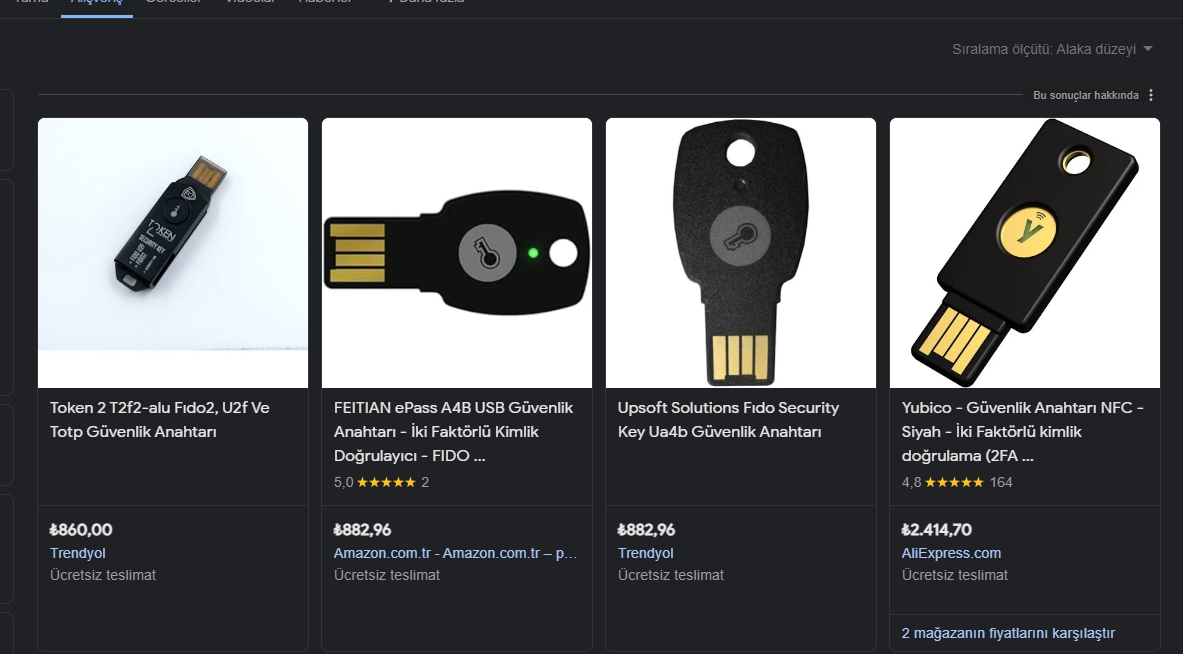The image size is (1183, 654).
Task: Click the 'Bu sonuçlar hakkında' text
Action: click(x=1085, y=95)
